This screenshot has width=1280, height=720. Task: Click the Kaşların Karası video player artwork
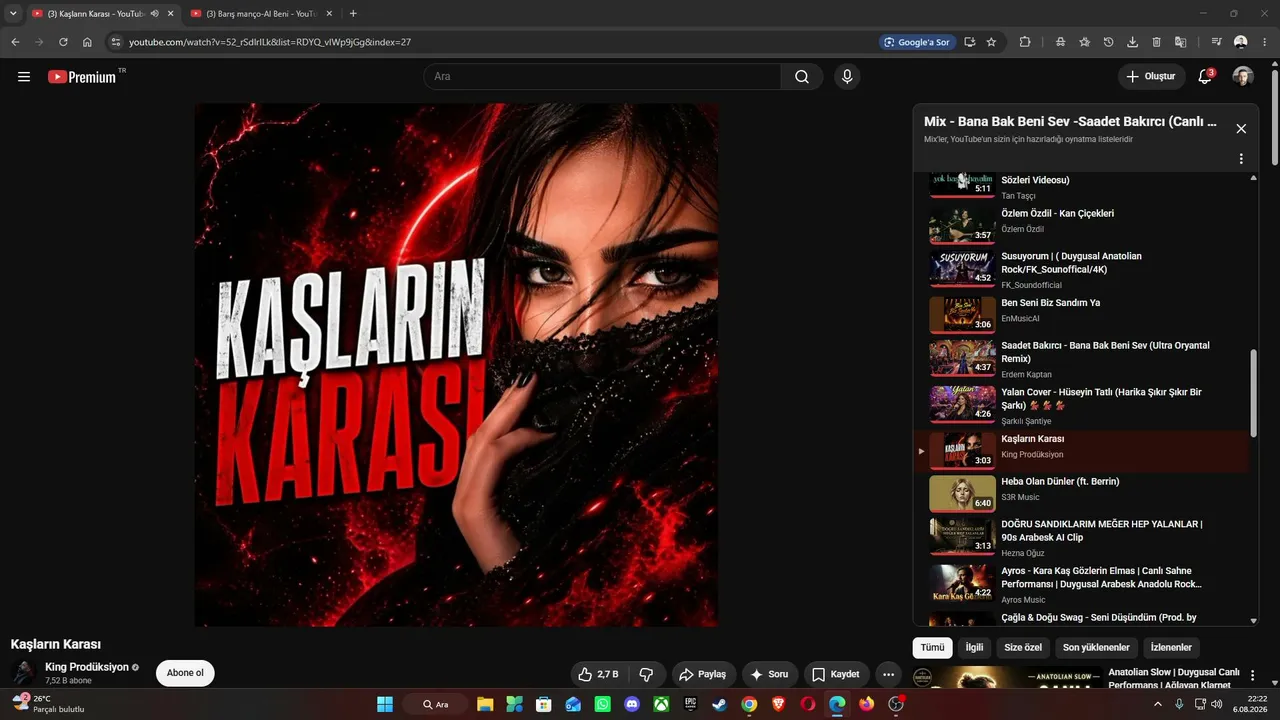pyautogui.click(x=456, y=365)
